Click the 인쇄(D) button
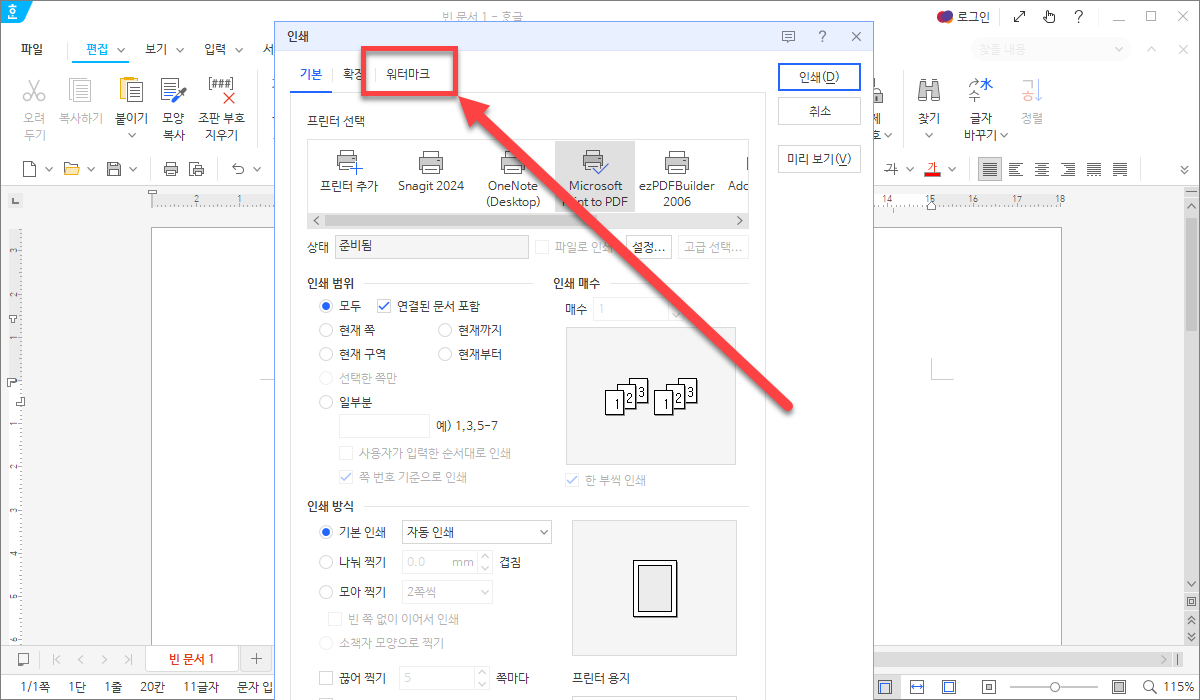Viewport: 1200px width, 700px height. pyautogui.click(x=818, y=77)
